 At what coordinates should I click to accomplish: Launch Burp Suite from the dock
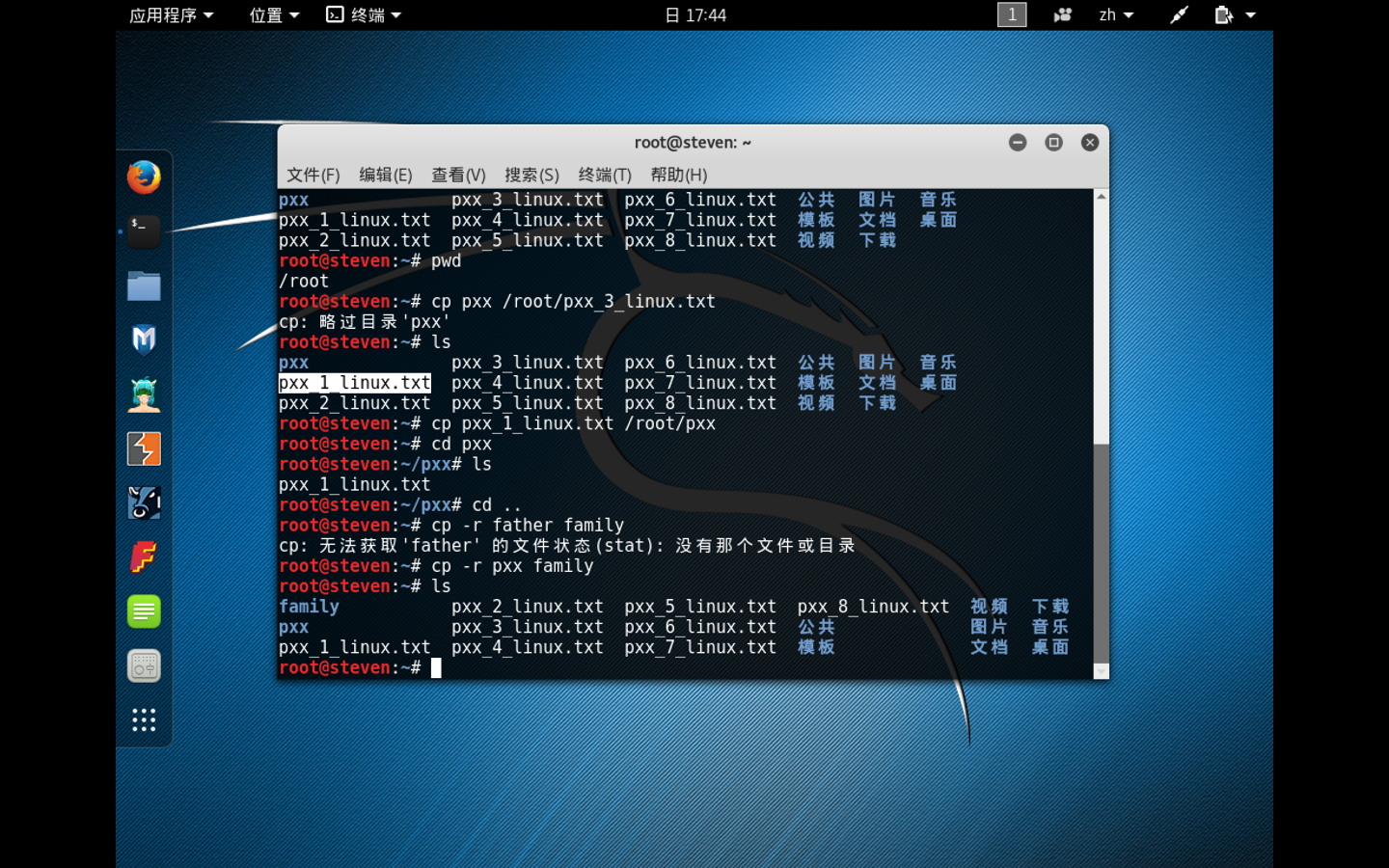click(x=144, y=448)
